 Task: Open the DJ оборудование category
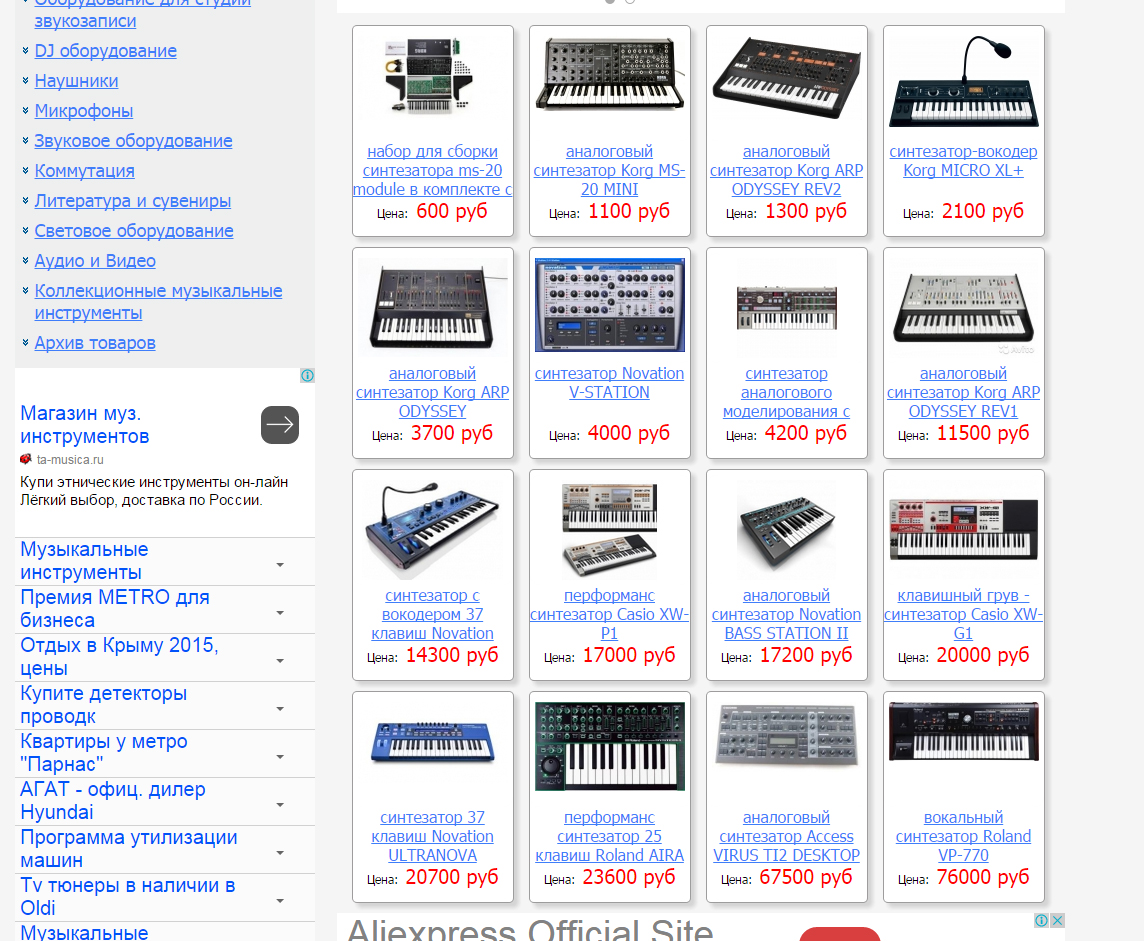(106, 51)
